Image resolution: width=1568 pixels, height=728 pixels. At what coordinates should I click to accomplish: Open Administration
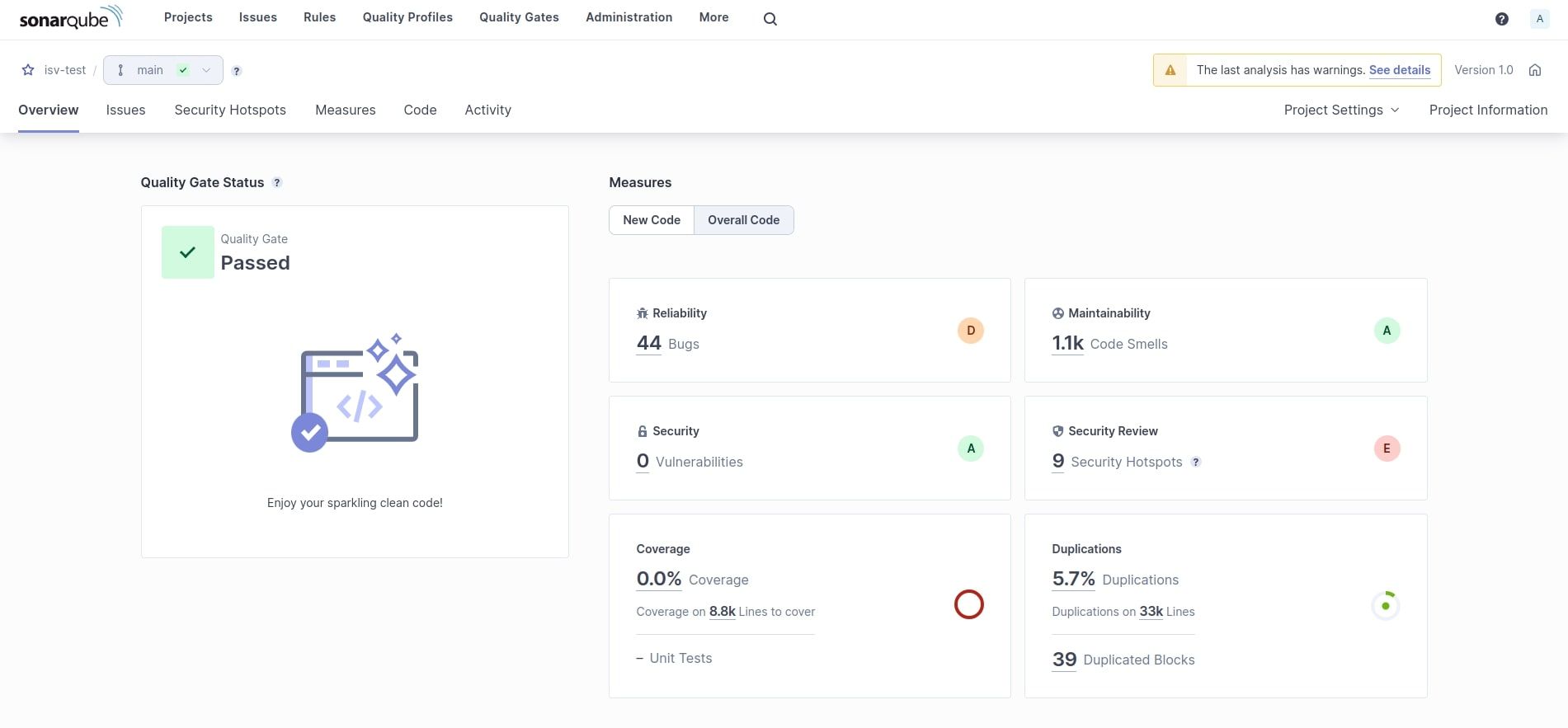point(629,17)
